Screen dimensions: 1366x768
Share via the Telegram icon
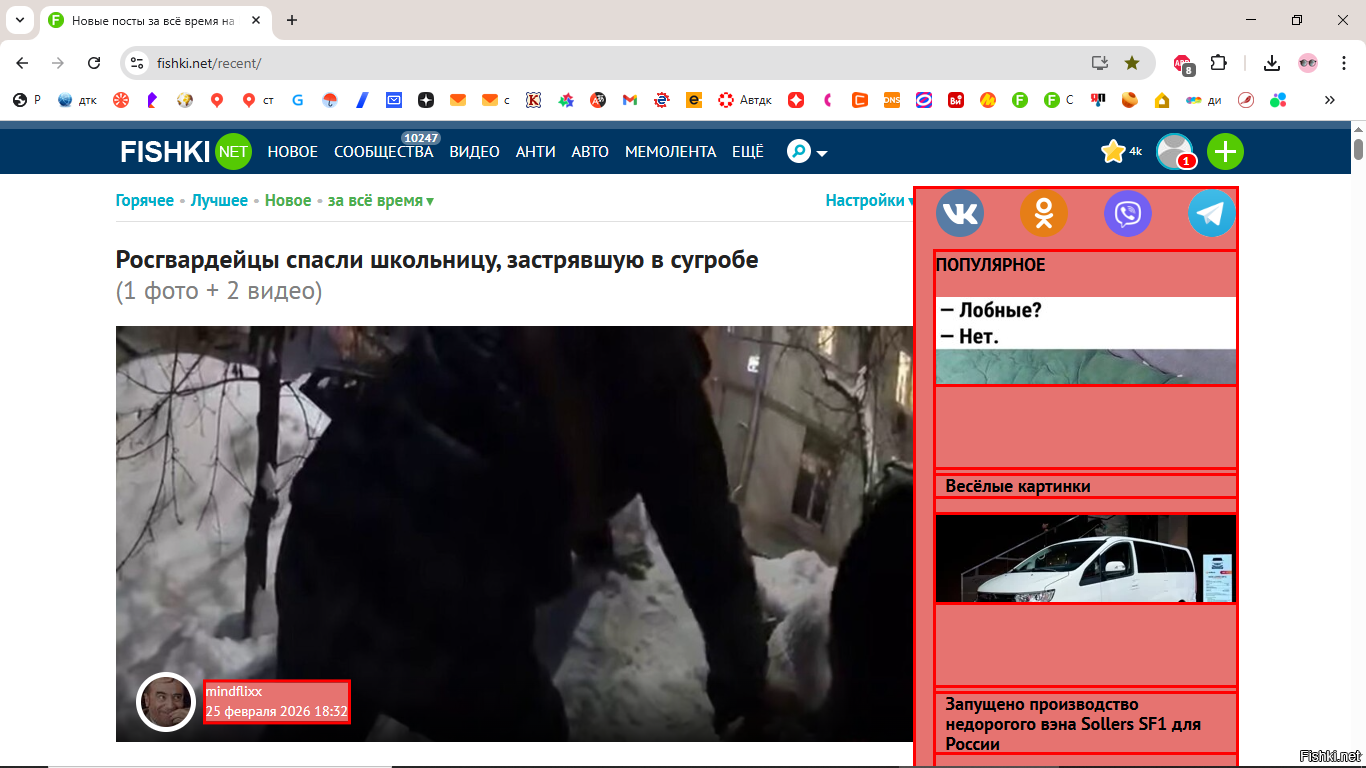click(x=1212, y=213)
